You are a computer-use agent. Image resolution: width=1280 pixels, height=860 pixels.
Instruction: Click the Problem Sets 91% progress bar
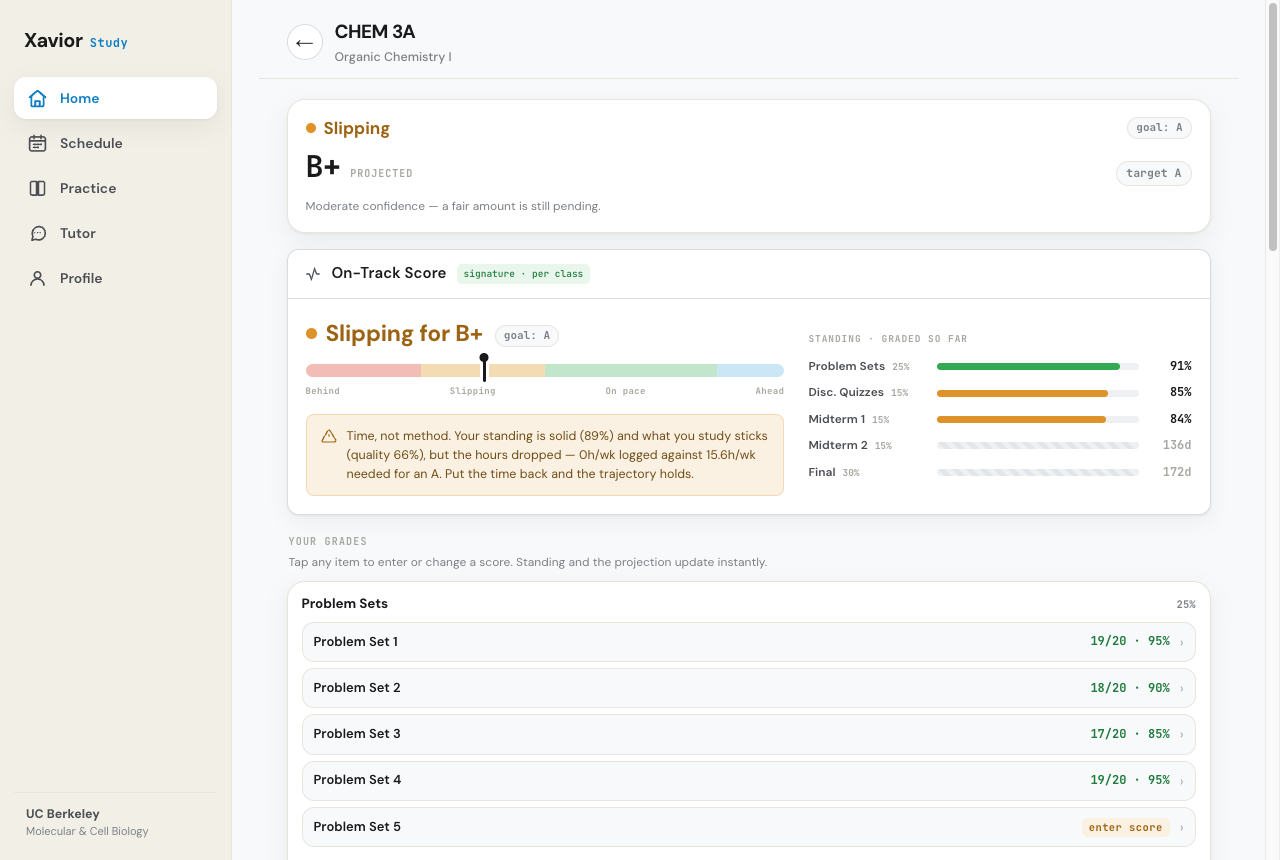click(1037, 366)
